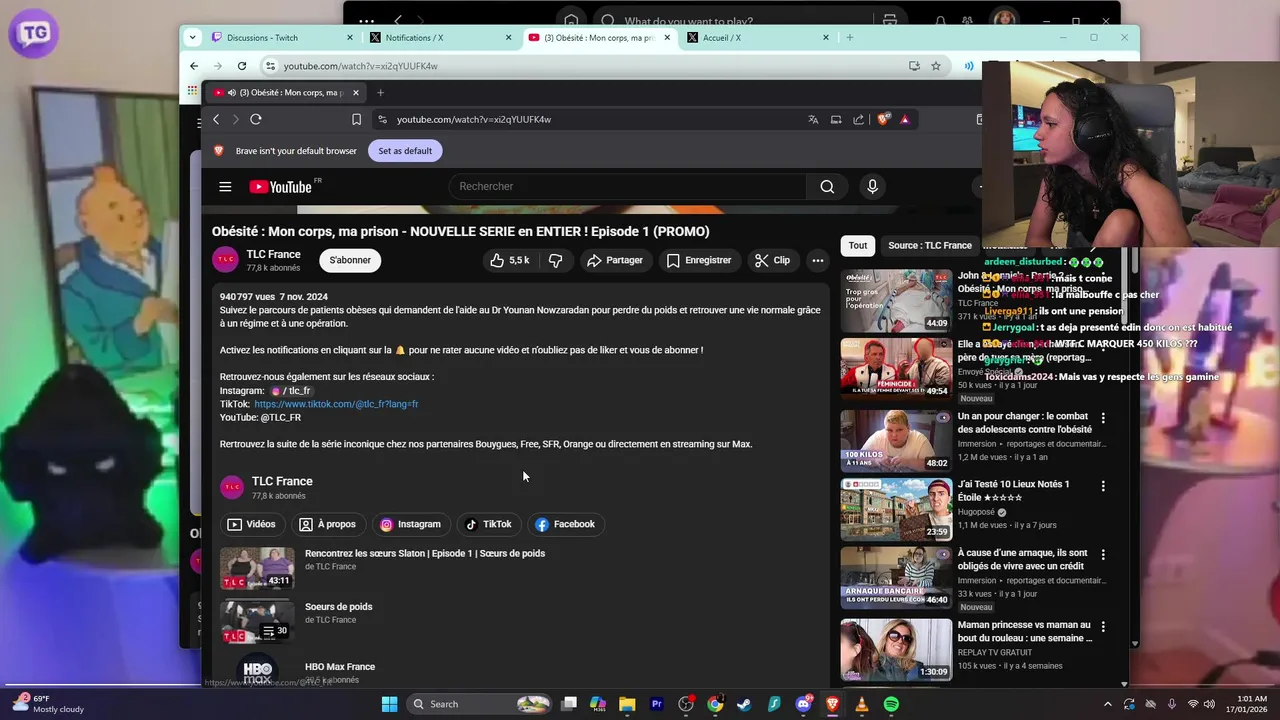
Task: Open Brave Rewards triangle icon
Action: pyautogui.click(x=905, y=119)
